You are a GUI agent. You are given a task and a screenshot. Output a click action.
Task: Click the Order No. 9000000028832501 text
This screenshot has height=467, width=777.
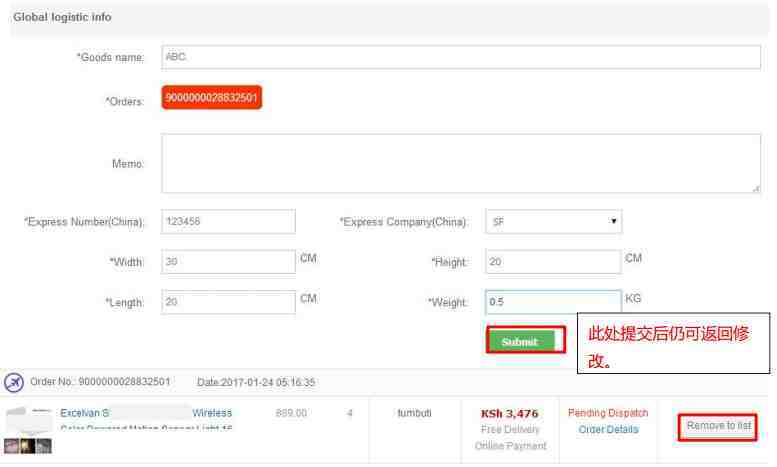(100, 382)
